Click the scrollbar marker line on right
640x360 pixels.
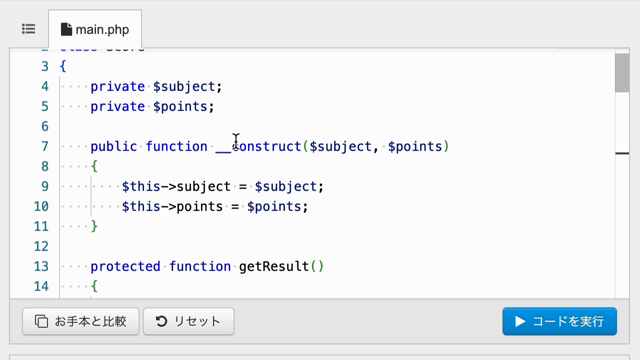coord(622,153)
